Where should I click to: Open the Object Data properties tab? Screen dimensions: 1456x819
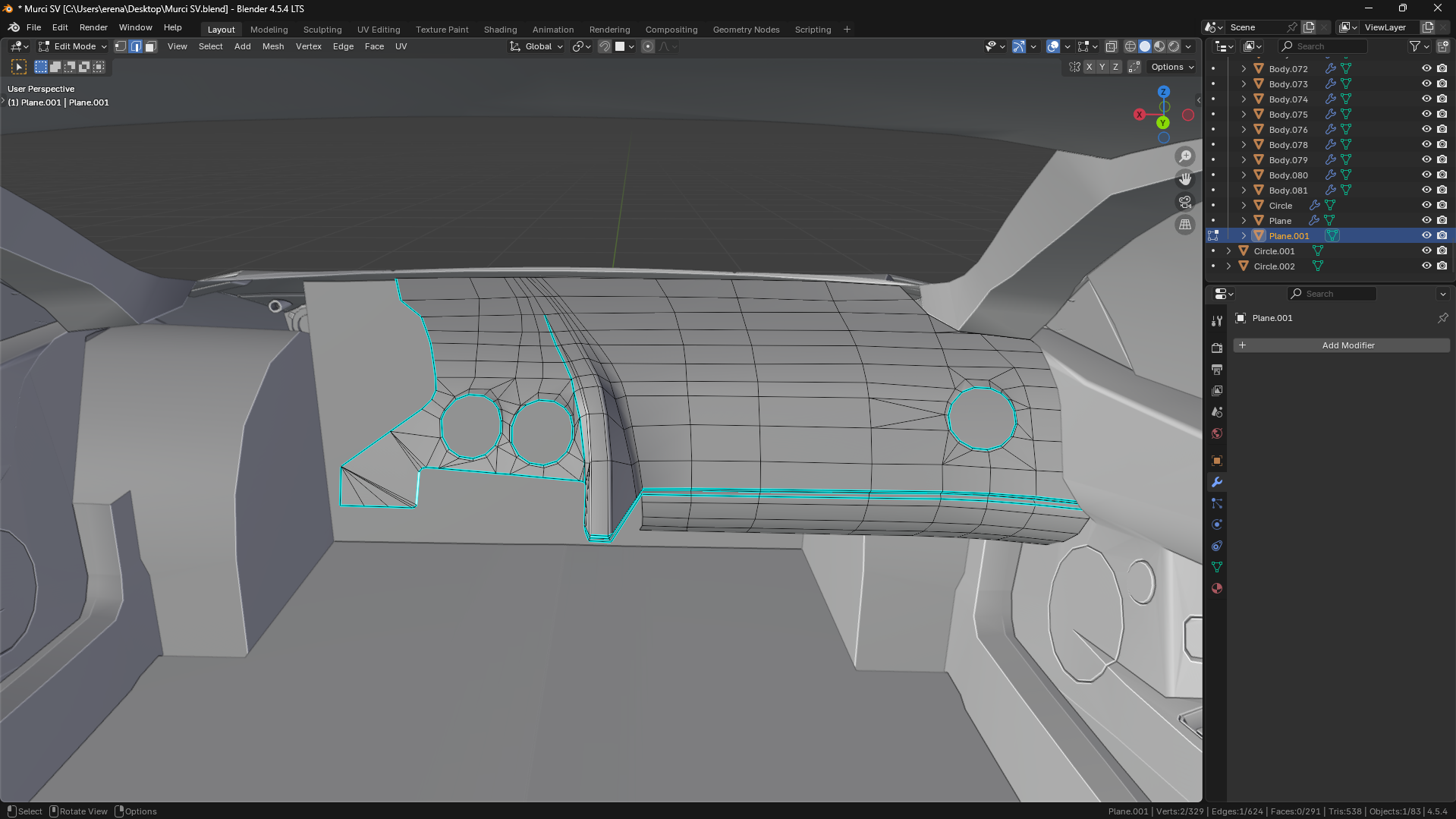pyautogui.click(x=1217, y=567)
